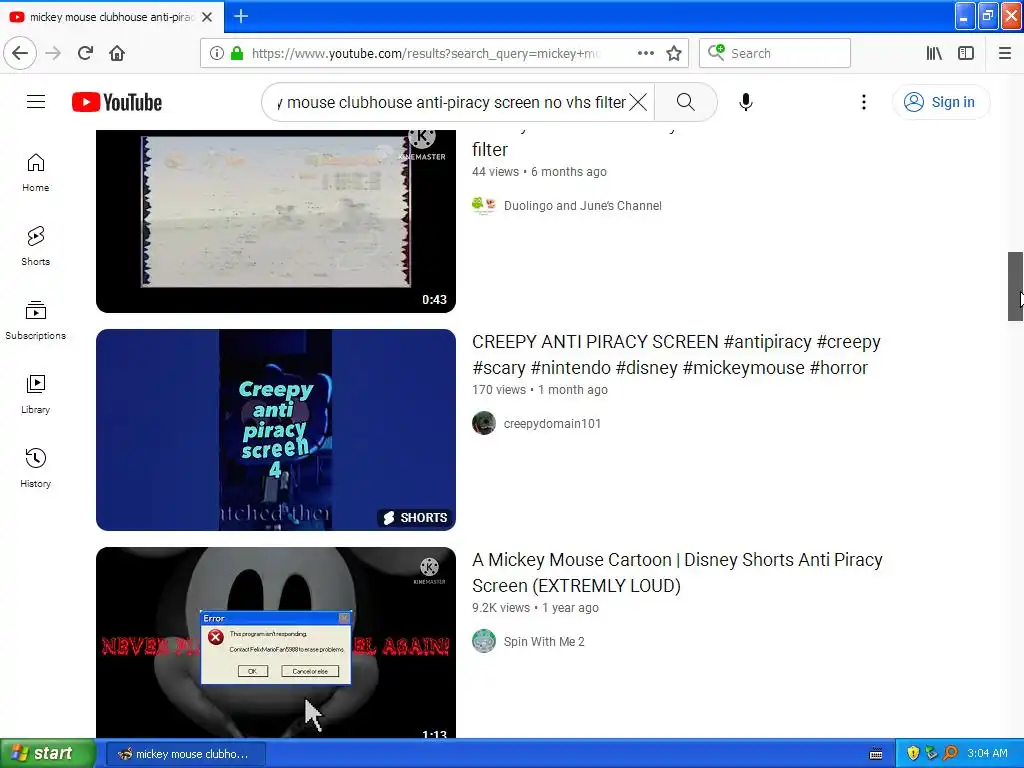
Task: Reload the page with the refresh icon
Action: [x=86, y=53]
